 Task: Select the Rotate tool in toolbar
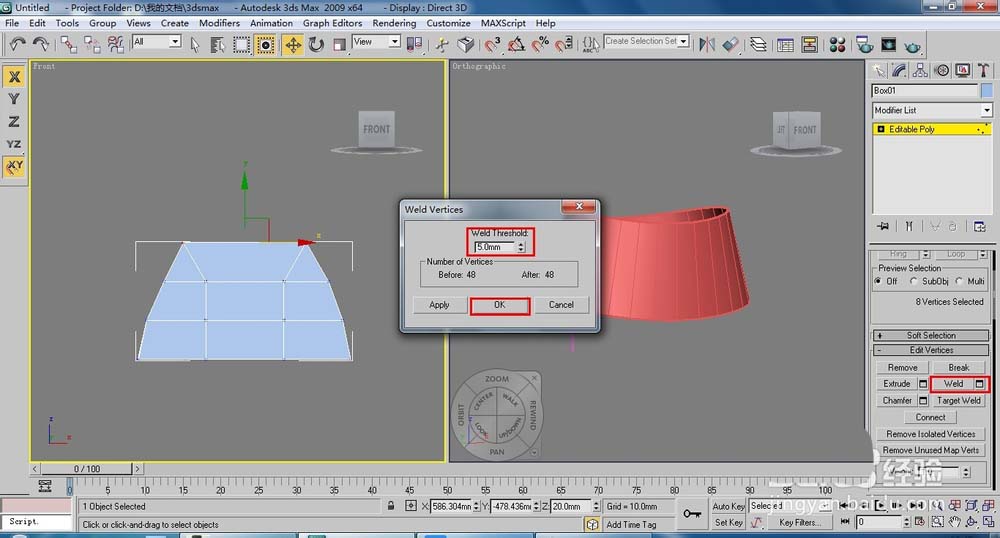316,45
